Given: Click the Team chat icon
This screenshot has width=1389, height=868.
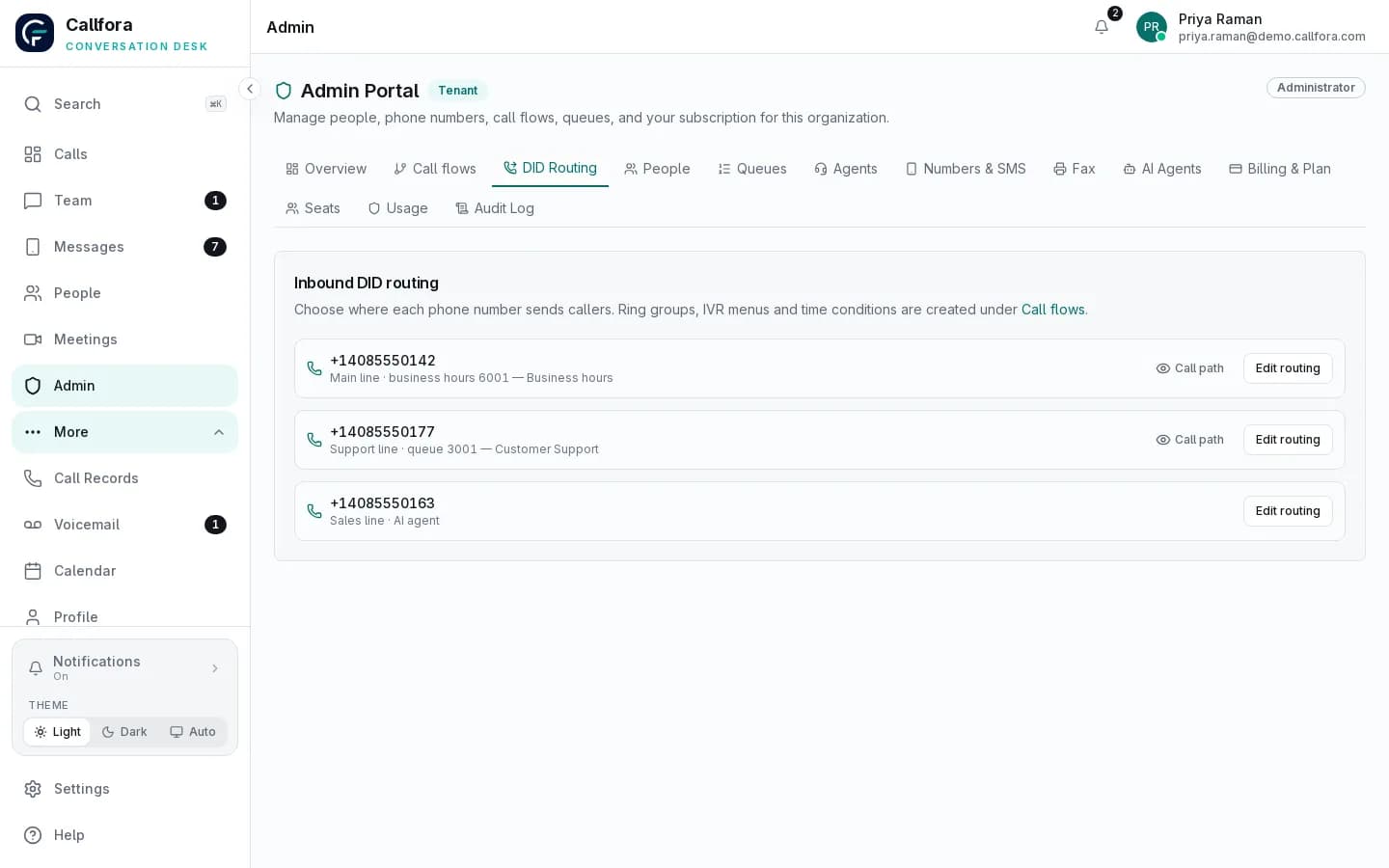Looking at the screenshot, I should coord(33,201).
